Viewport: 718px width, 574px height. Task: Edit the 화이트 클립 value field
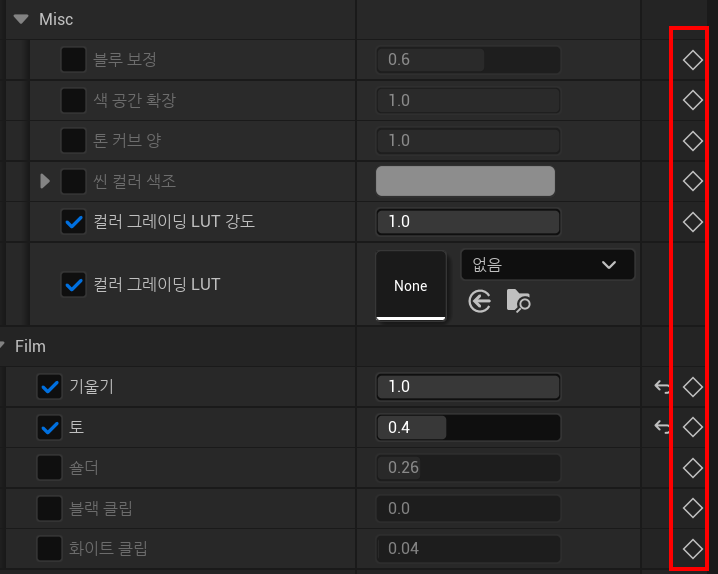click(x=468, y=548)
